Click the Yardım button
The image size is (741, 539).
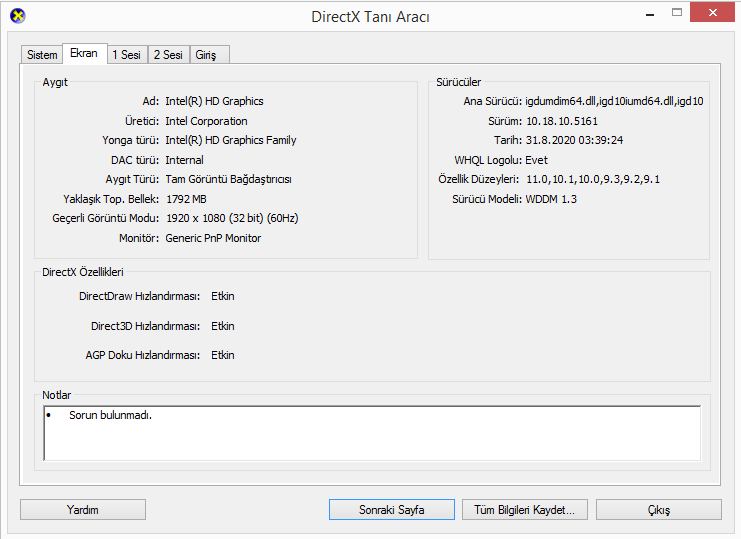click(x=83, y=510)
